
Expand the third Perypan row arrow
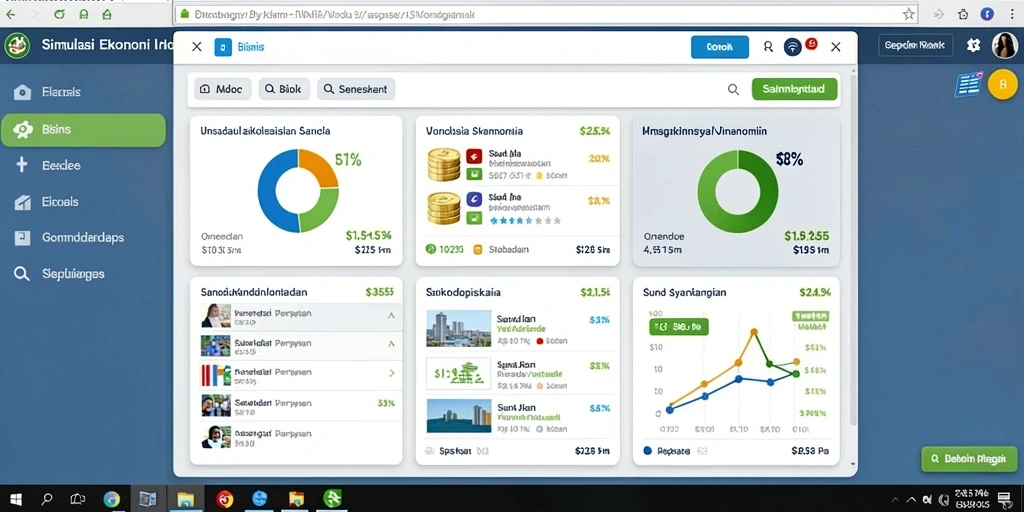pos(392,374)
